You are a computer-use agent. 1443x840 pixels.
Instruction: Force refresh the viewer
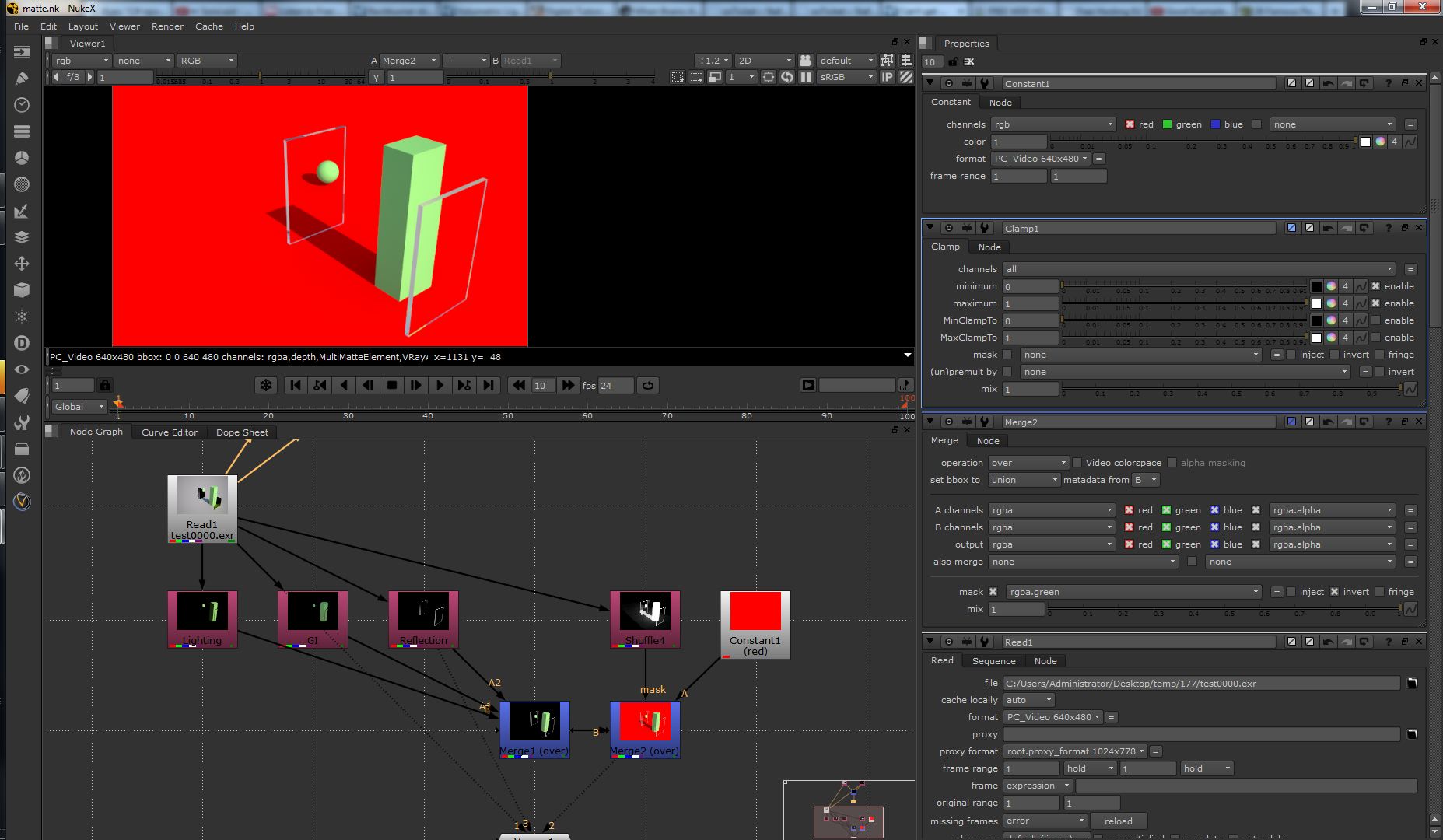(x=787, y=77)
